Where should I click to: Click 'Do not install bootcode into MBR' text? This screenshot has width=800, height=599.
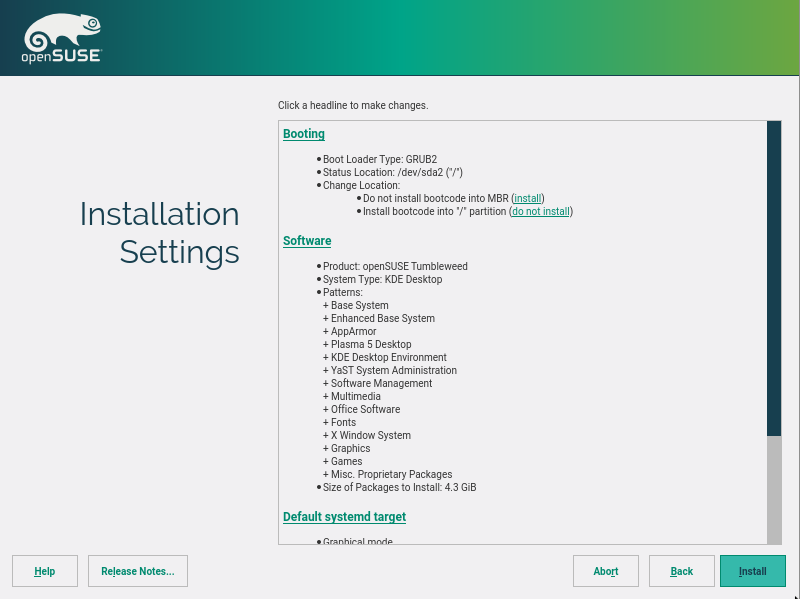point(436,198)
